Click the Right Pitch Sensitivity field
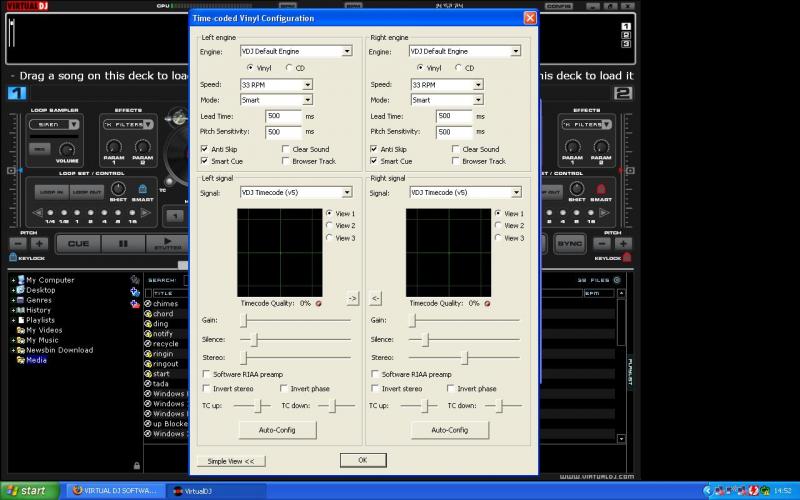The height and width of the screenshot is (500, 800). 454,132
